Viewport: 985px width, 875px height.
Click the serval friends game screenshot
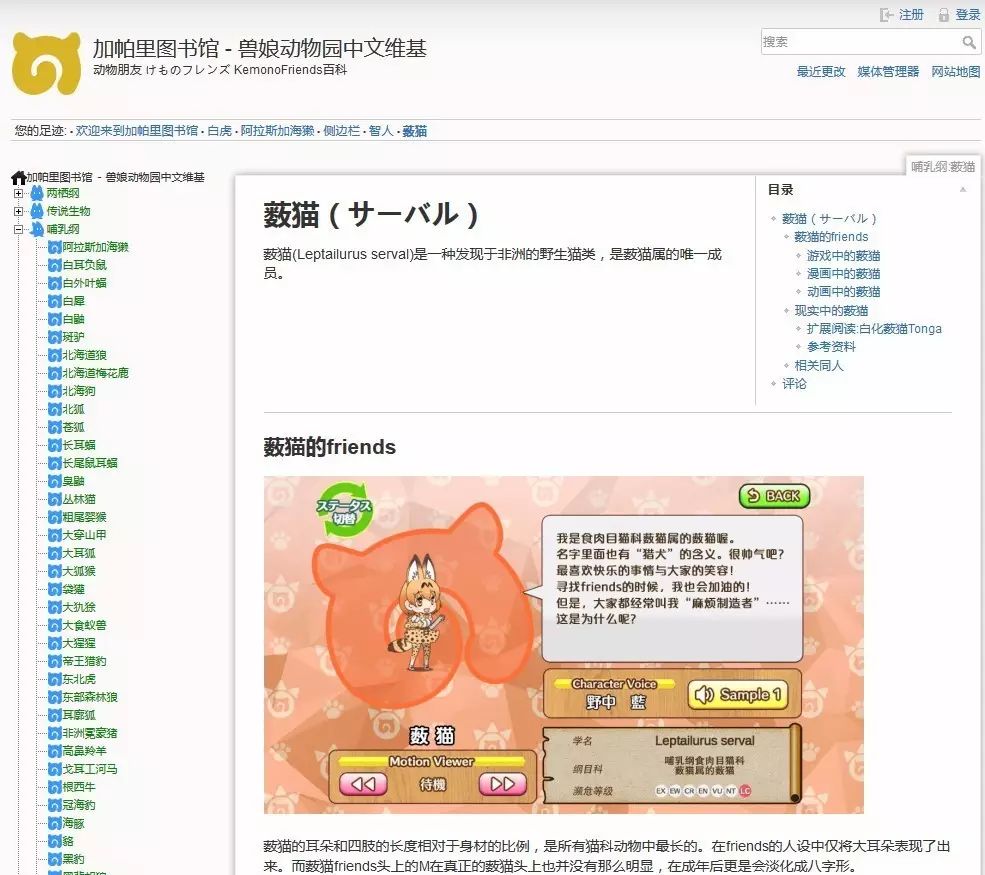[x=563, y=645]
